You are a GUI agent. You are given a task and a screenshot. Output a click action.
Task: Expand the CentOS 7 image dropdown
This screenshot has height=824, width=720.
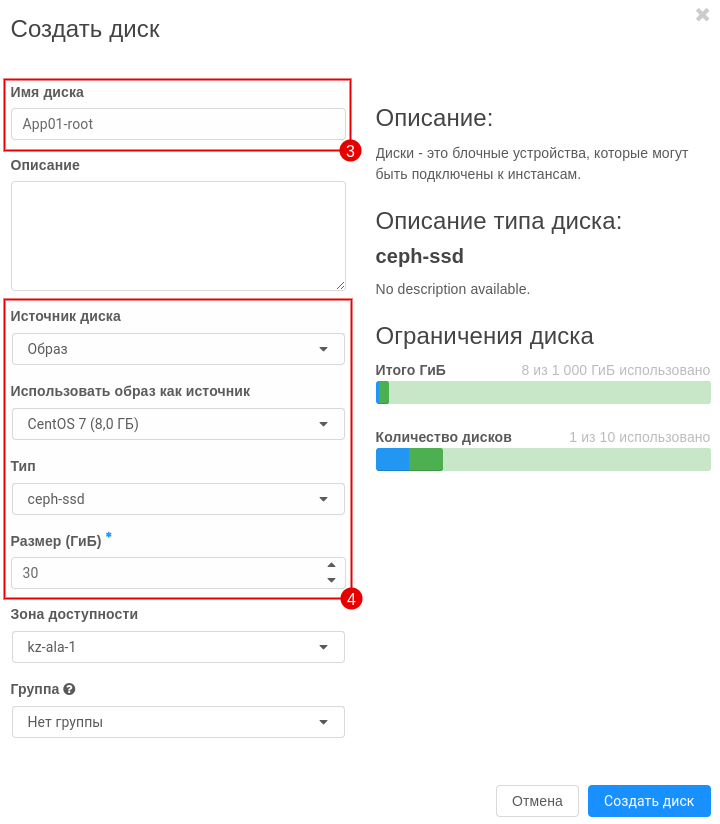(x=178, y=424)
